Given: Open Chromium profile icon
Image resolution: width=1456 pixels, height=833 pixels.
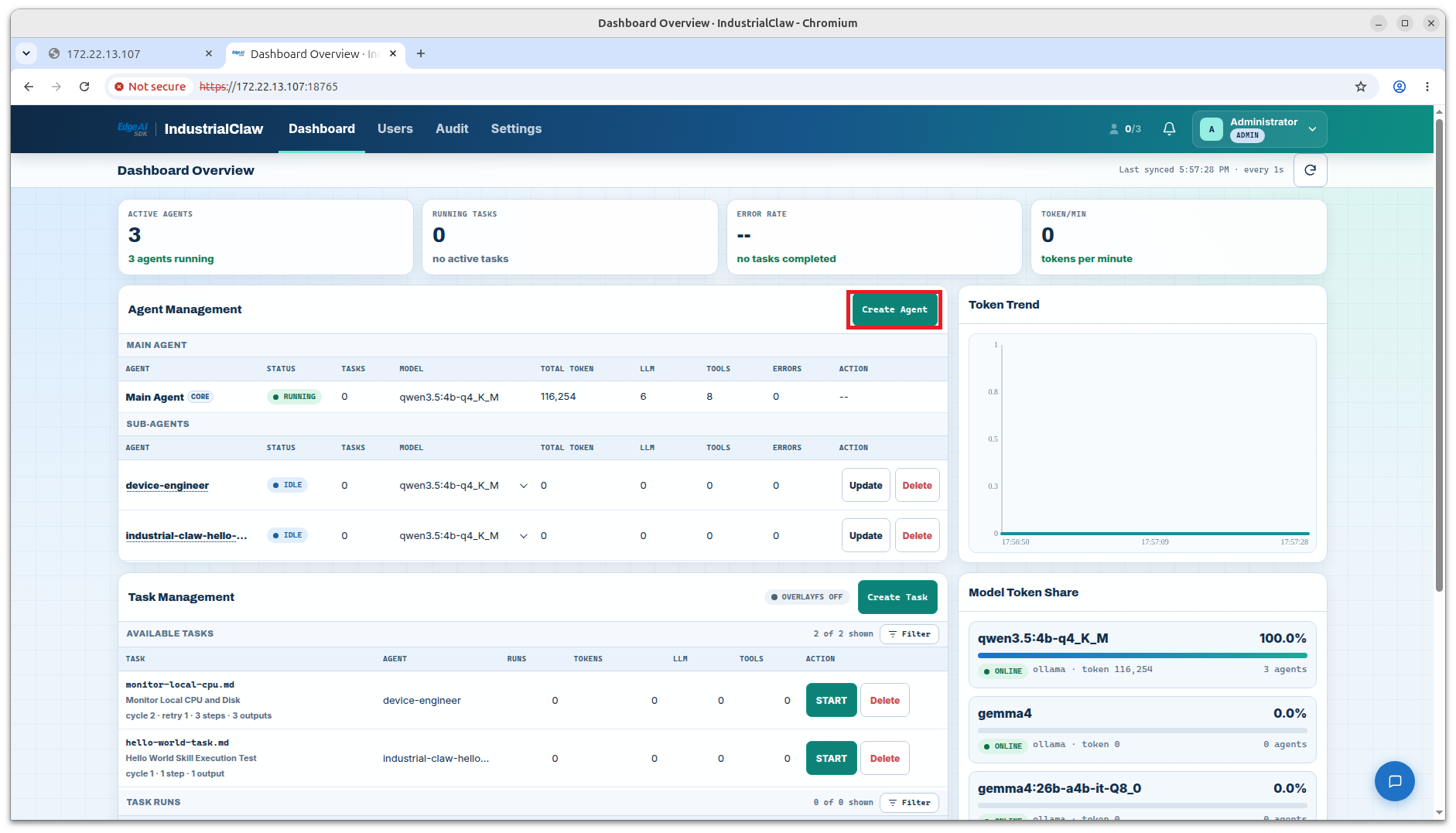Looking at the screenshot, I should point(1400,87).
